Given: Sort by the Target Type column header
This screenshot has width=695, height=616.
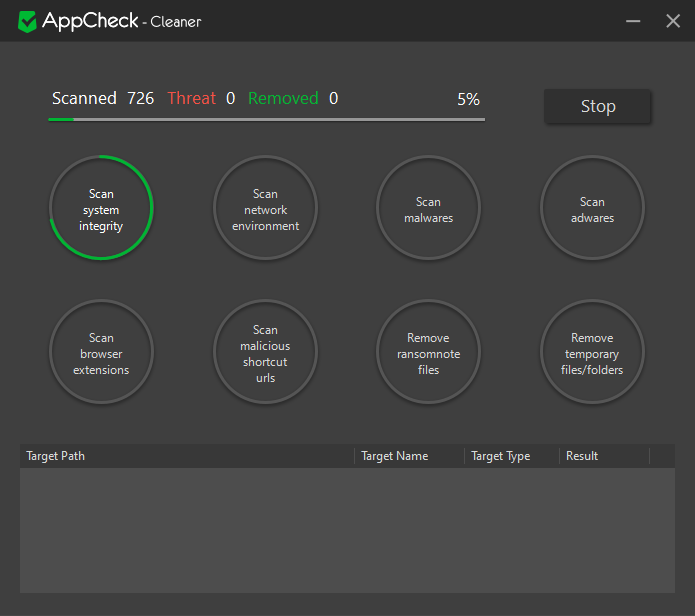Looking at the screenshot, I should pyautogui.click(x=512, y=456).
